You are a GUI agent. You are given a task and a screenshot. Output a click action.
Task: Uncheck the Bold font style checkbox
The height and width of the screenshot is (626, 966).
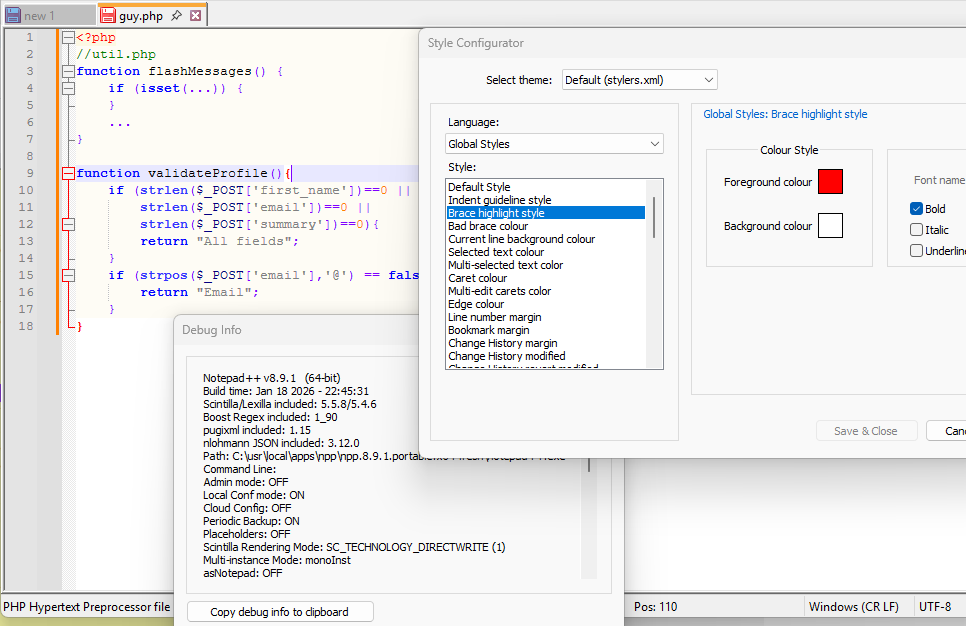916,209
